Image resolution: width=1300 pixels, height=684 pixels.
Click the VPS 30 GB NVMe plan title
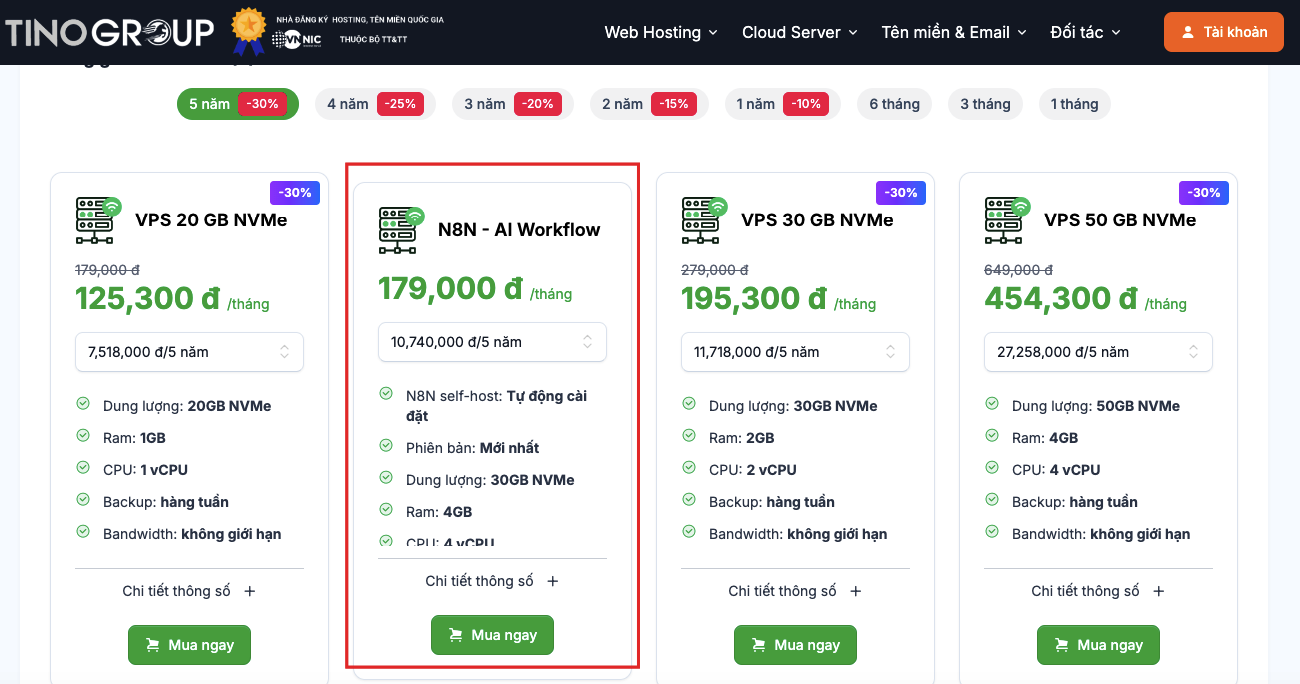click(817, 220)
